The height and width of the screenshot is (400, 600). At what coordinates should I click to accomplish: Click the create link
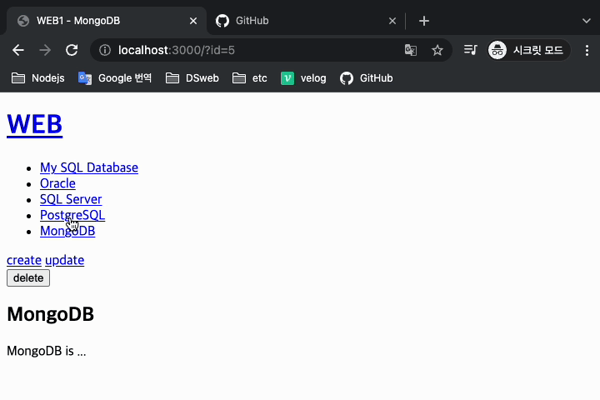click(x=24, y=260)
